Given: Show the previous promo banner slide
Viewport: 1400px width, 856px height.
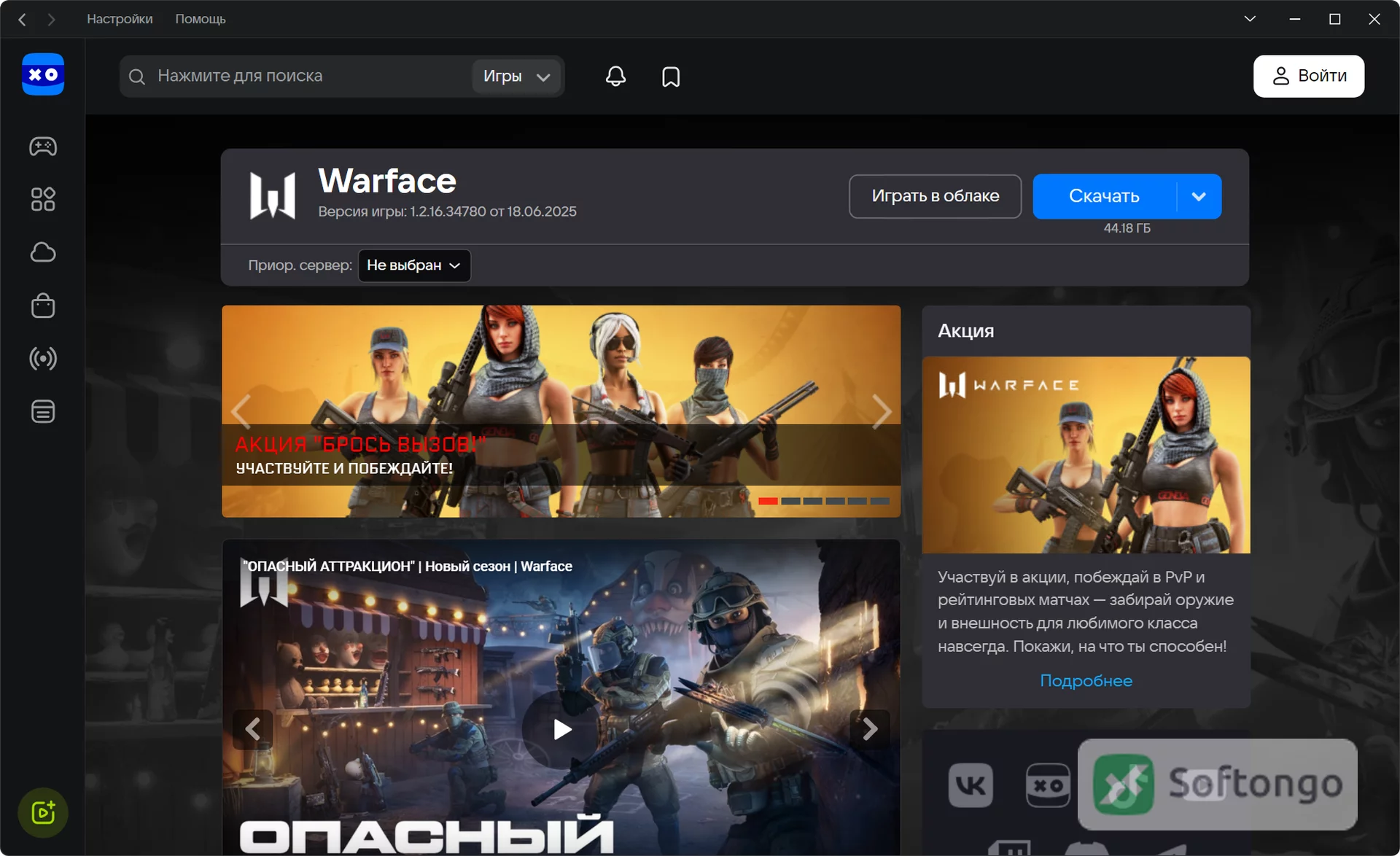Looking at the screenshot, I should 241,412.
